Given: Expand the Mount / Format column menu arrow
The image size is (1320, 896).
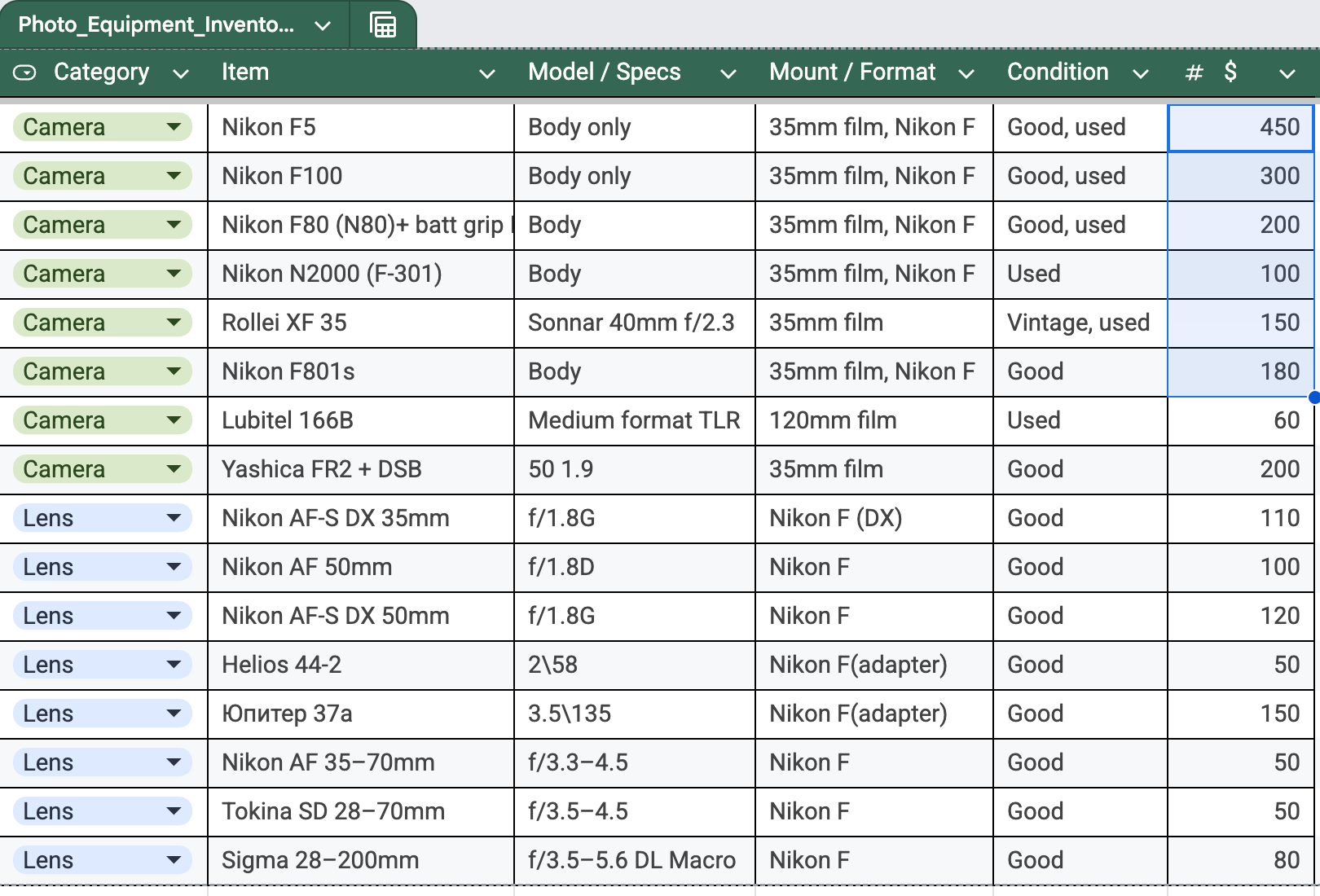Looking at the screenshot, I should pyautogui.click(x=966, y=73).
